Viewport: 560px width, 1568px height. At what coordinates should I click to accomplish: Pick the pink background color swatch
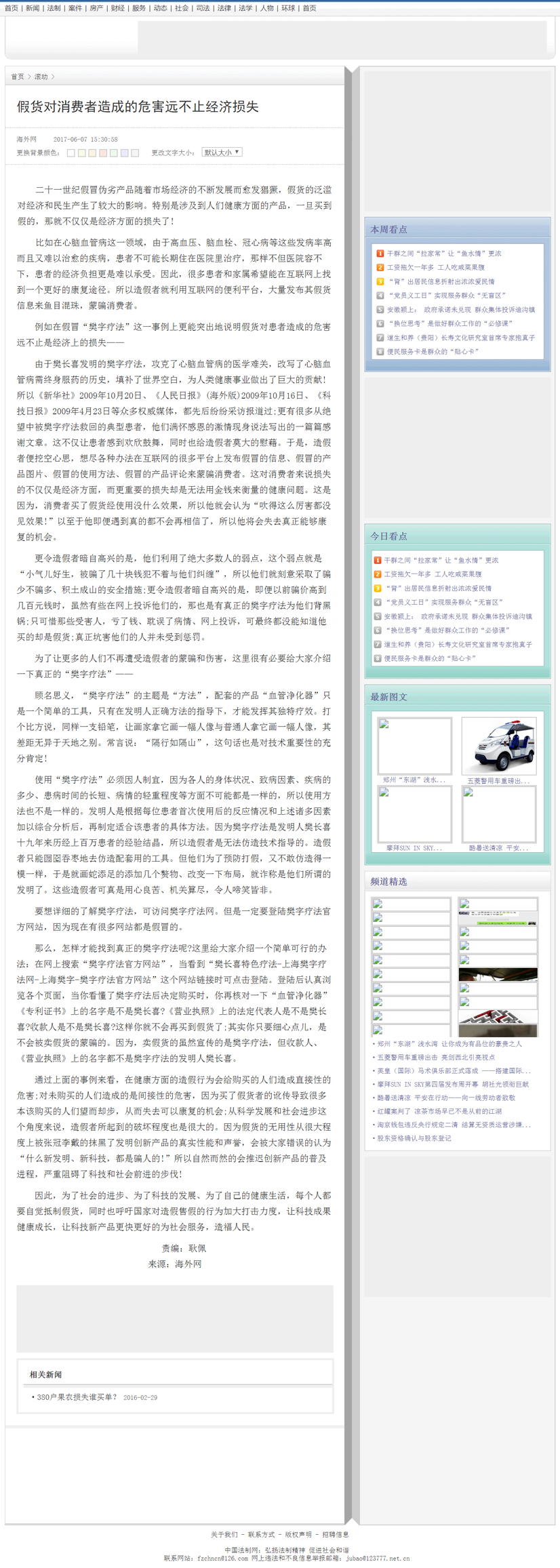(103, 153)
